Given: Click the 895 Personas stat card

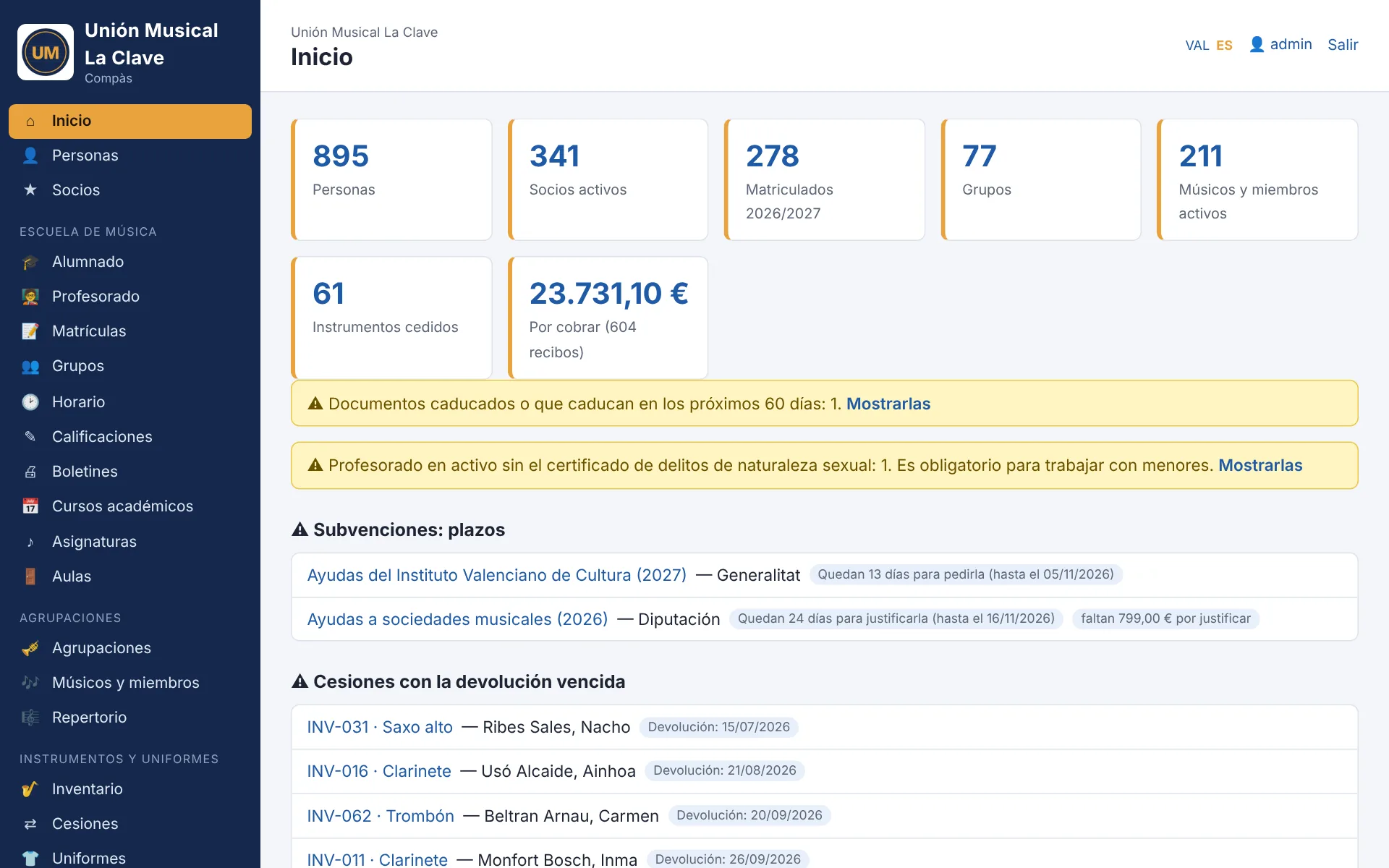Looking at the screenshot, I should point(391,179).
